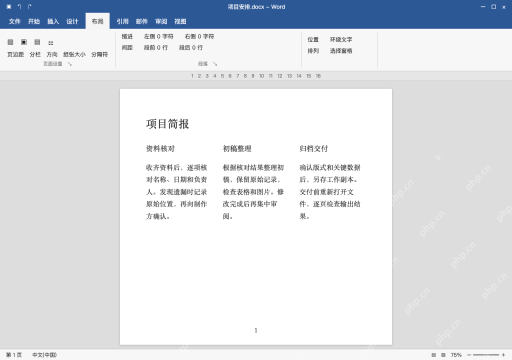The width and height of the screenshot is (512, 360).
Task: Open the 分隔符 breaks option
Action: point(99,54)
